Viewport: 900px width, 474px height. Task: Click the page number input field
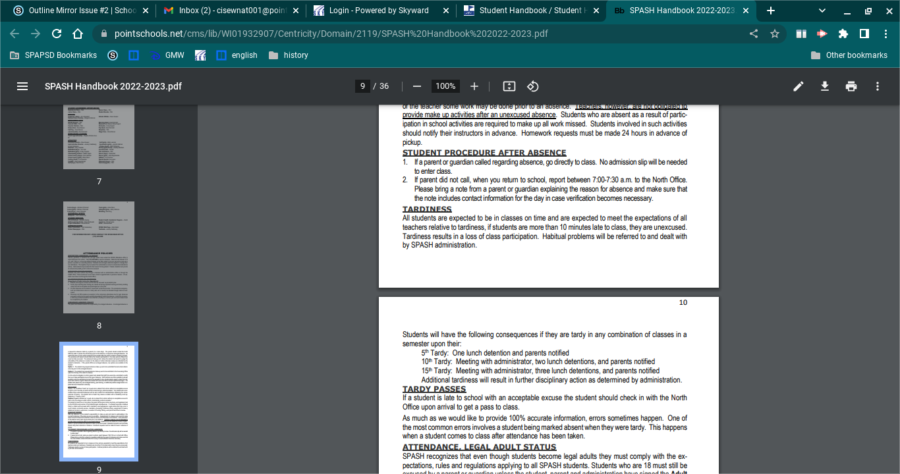(362, 86)
